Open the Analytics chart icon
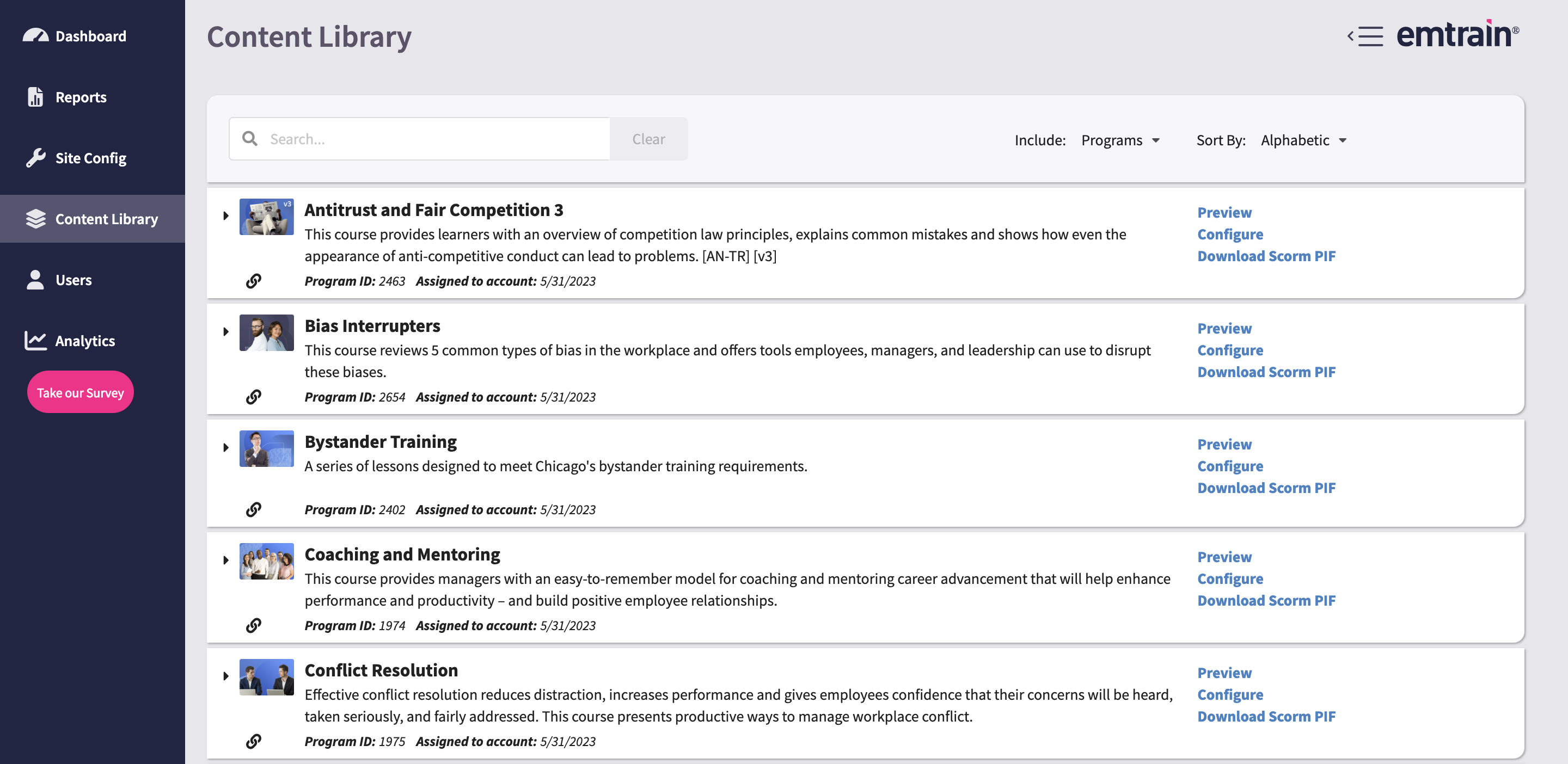Viewport: 1568px width, 764px height. click(35, 341)
